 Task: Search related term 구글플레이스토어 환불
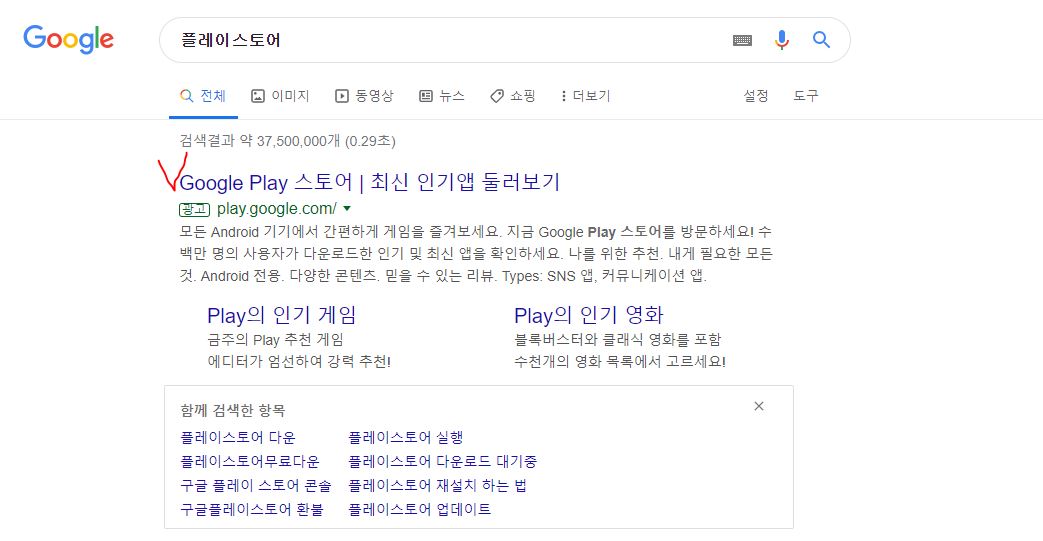point(252,510)
